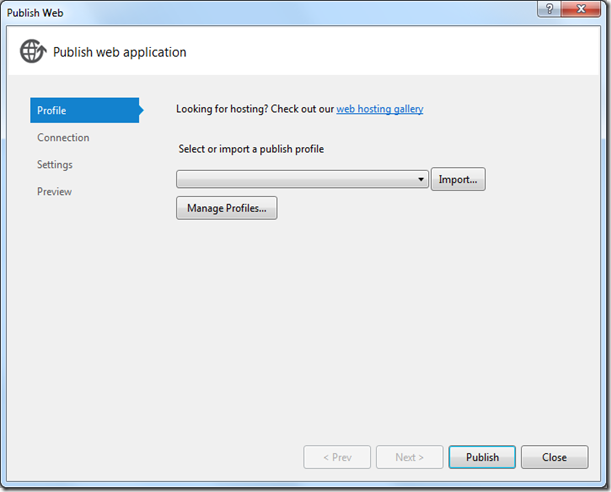Click inside the publish profile combo box
This screenshot has height=492, width=611.
296,179
